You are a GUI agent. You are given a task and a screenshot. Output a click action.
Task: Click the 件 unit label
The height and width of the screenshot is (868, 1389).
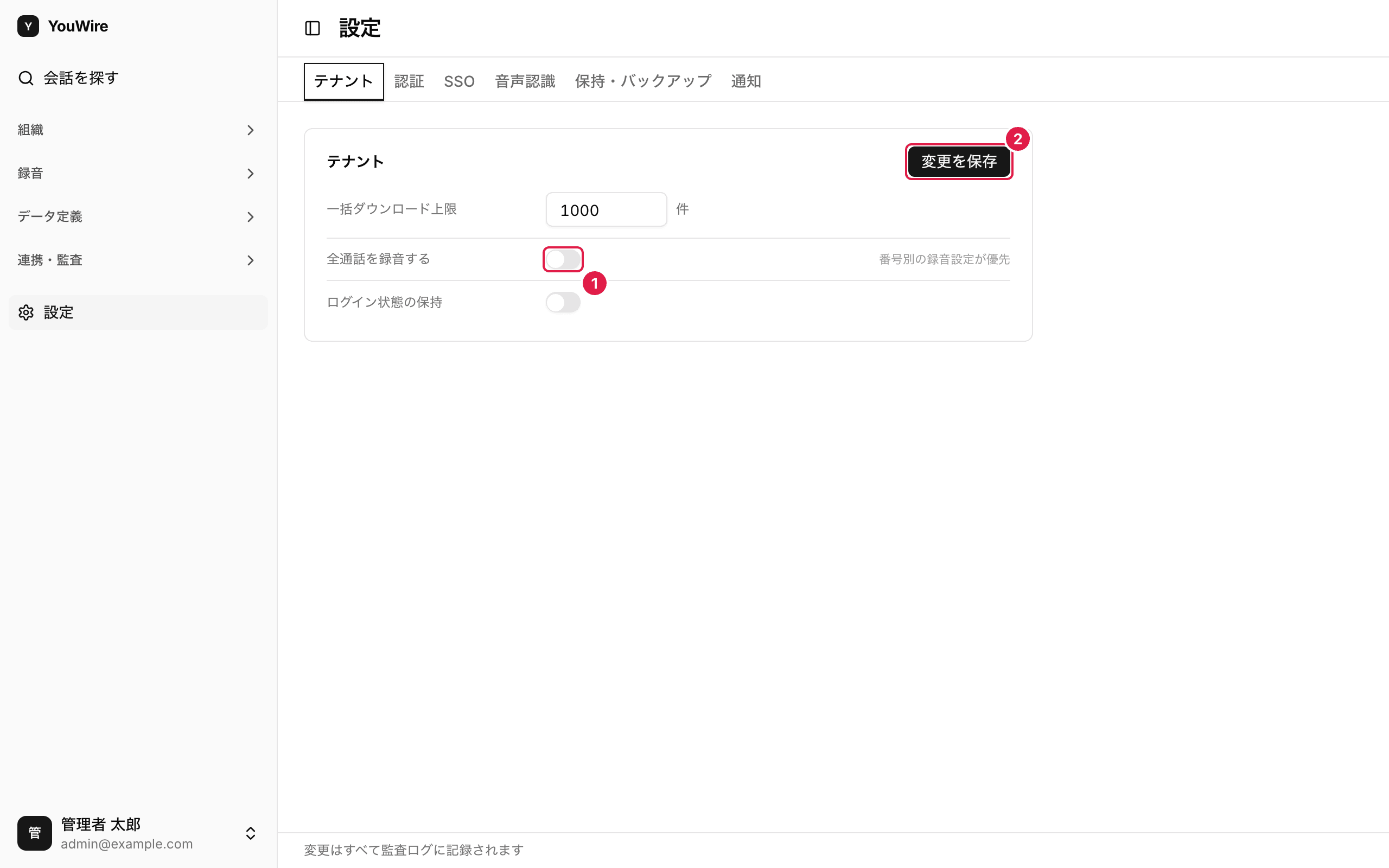(683, 209)
